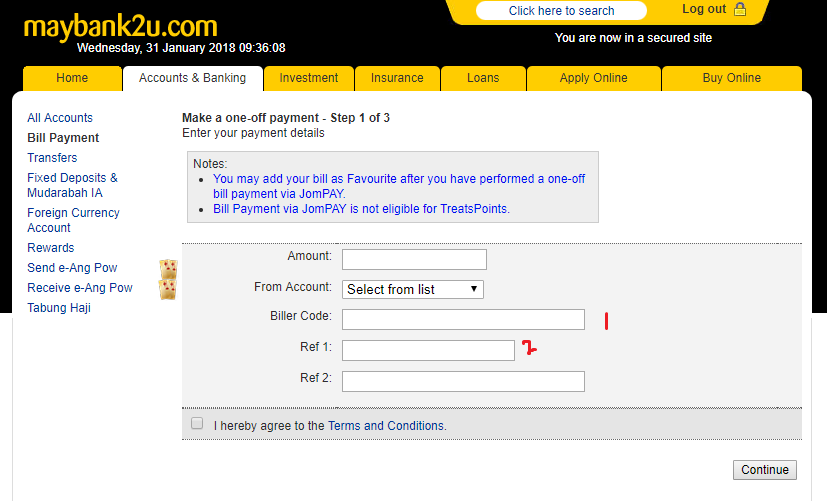Screen dimensions: 827x501
Task: Go to the Investment tab
Action: (309, 78)
